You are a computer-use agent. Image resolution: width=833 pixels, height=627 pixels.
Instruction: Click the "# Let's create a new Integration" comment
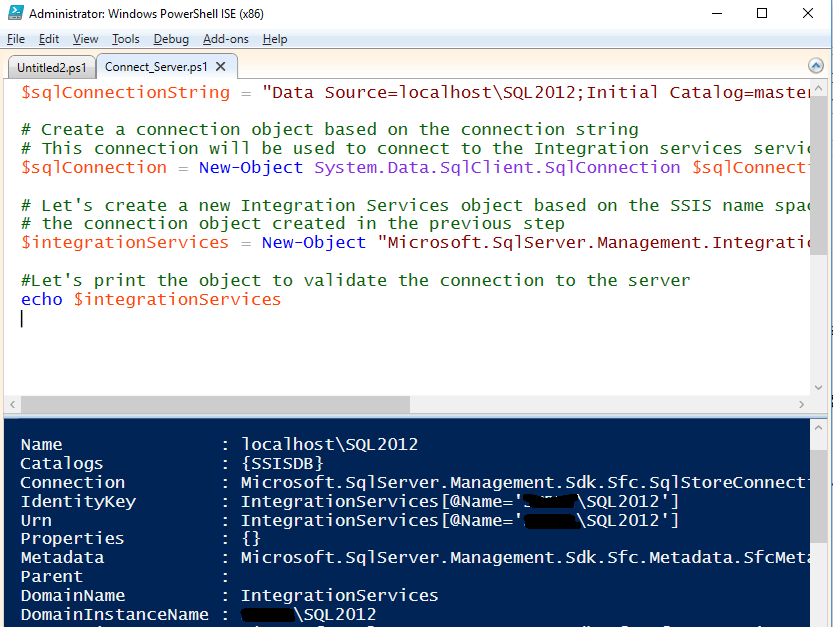[x=415, y=205]
